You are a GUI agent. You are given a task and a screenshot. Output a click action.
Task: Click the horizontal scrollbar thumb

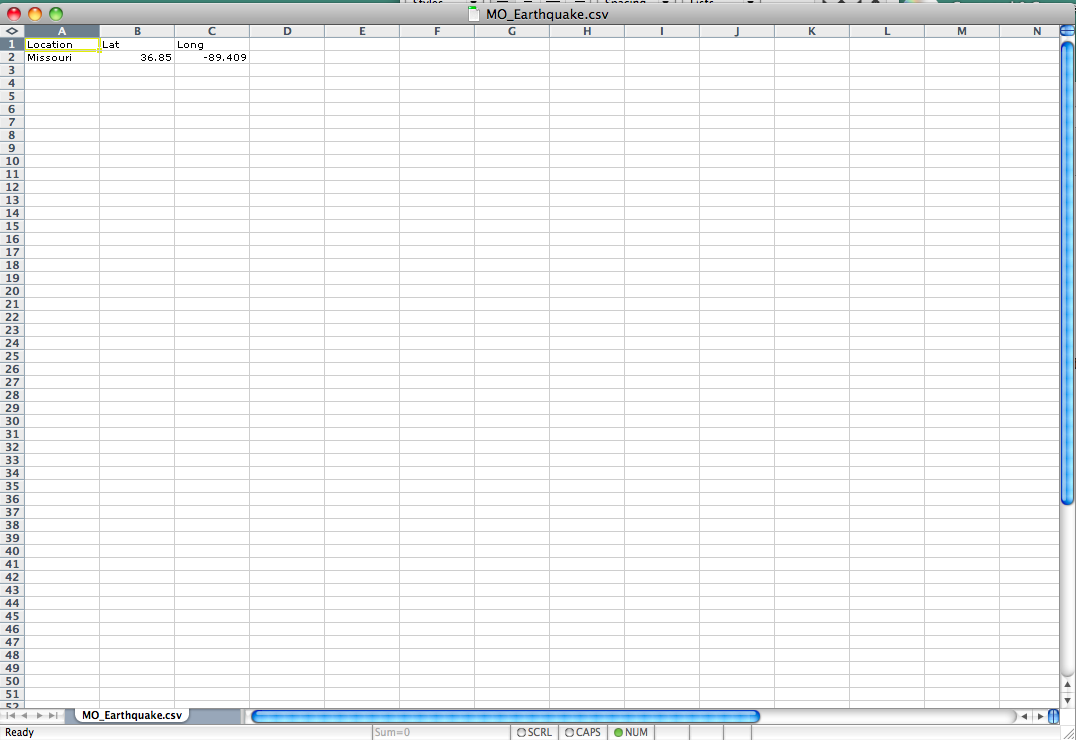(505, 716)
